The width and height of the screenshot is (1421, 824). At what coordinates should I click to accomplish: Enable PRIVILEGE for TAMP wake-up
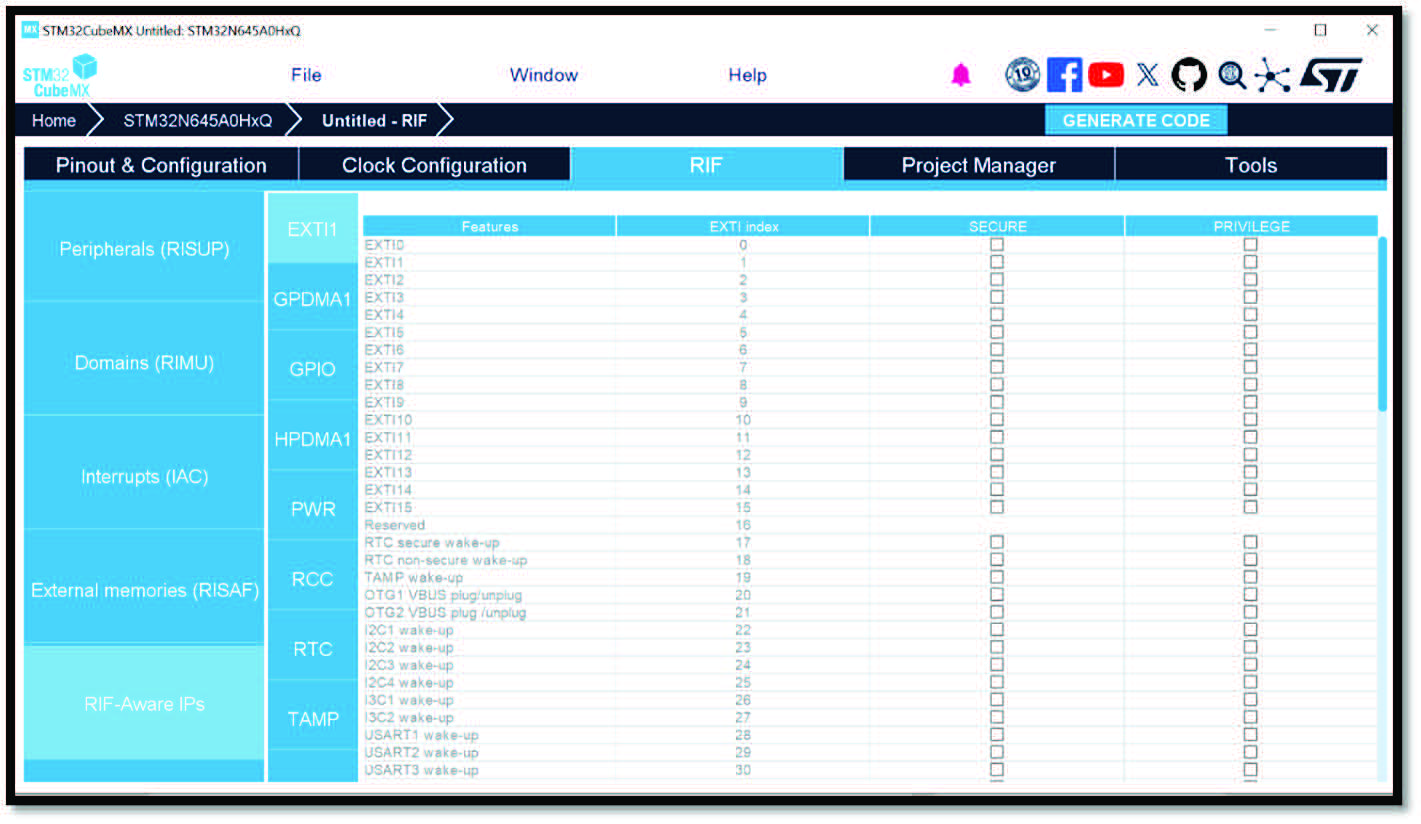point(1251,577)
